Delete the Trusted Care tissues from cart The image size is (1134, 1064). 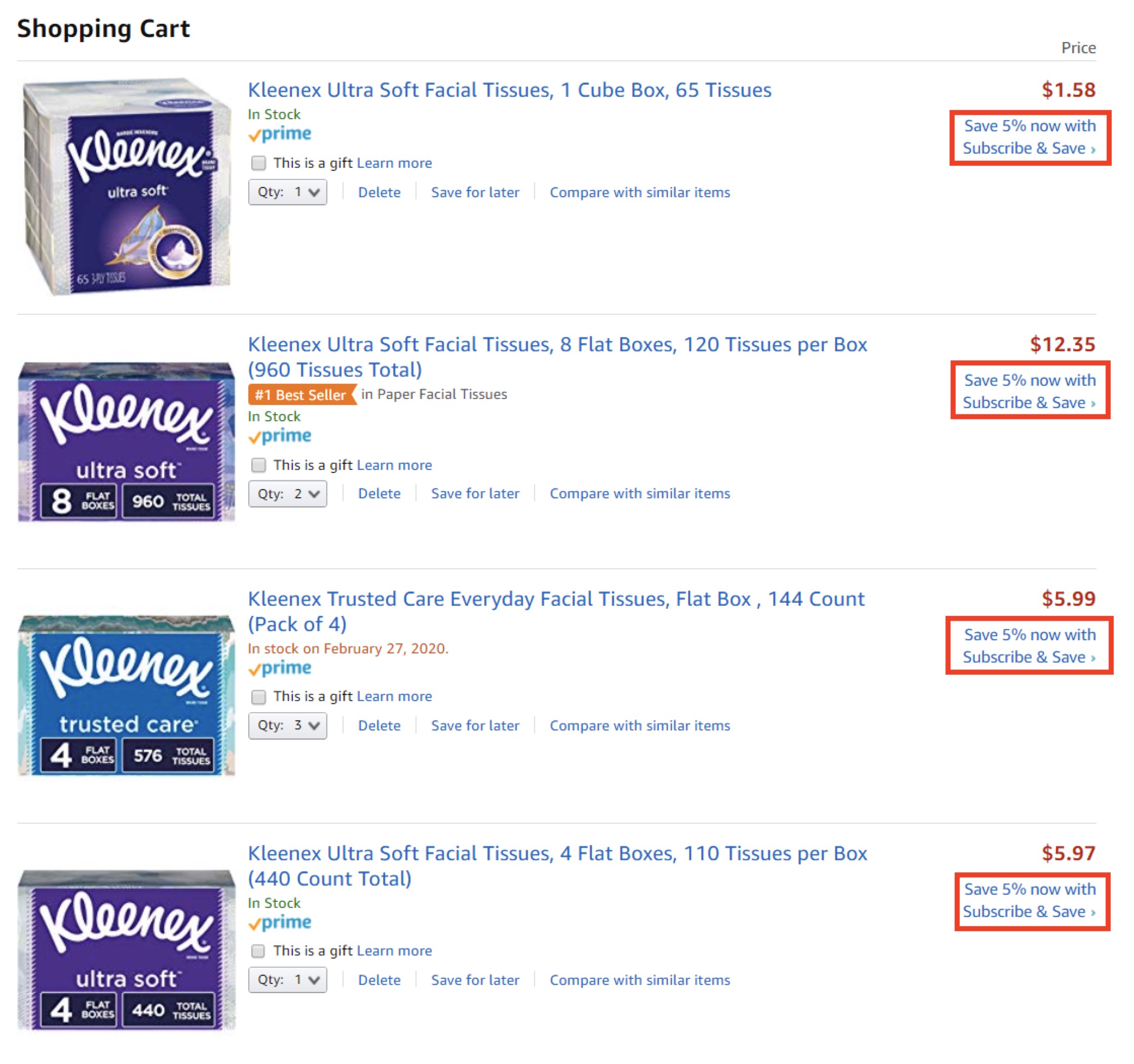click(x=380, y=725)
